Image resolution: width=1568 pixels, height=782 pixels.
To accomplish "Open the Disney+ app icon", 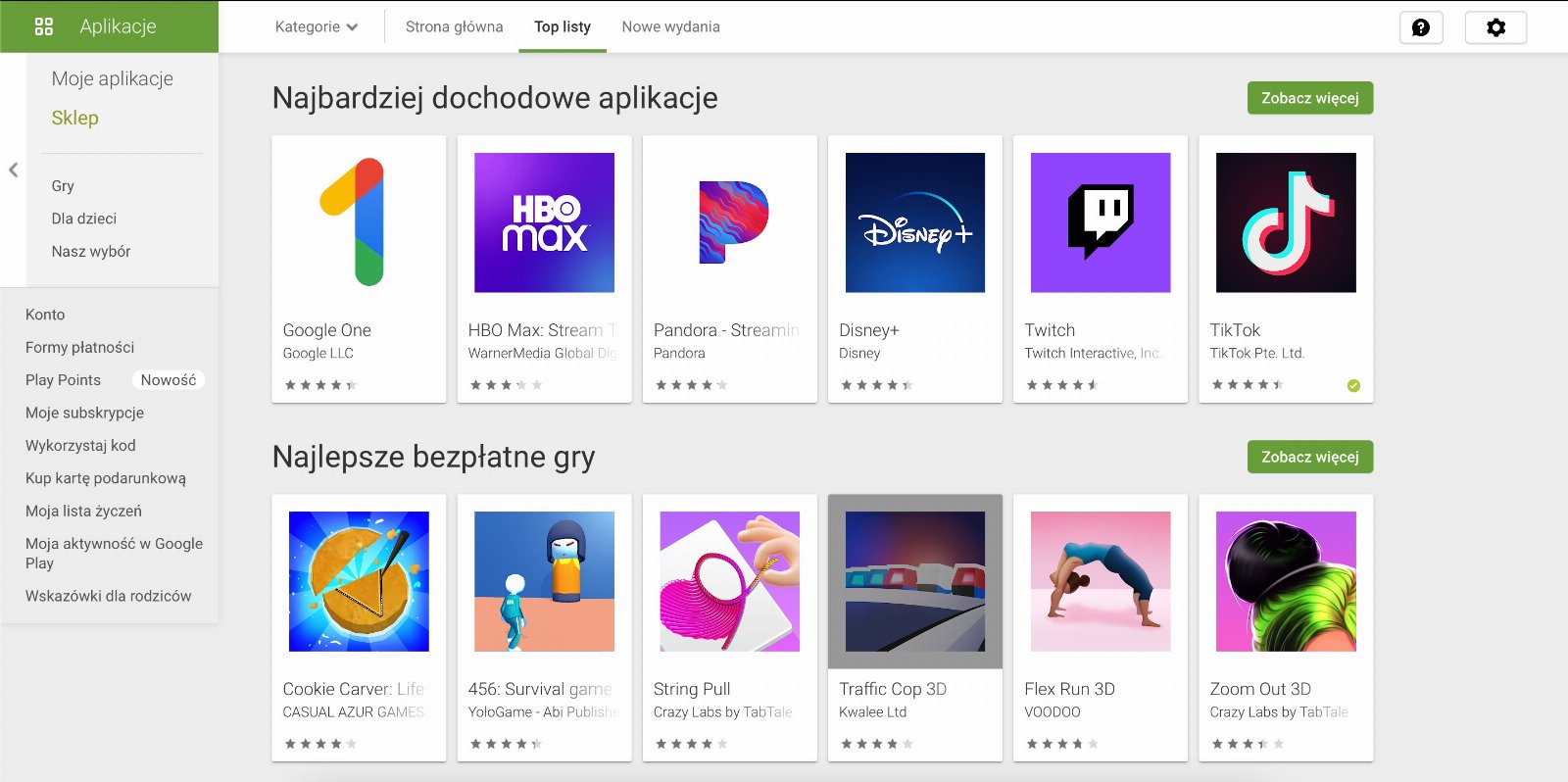I will [x=915, y=222].
